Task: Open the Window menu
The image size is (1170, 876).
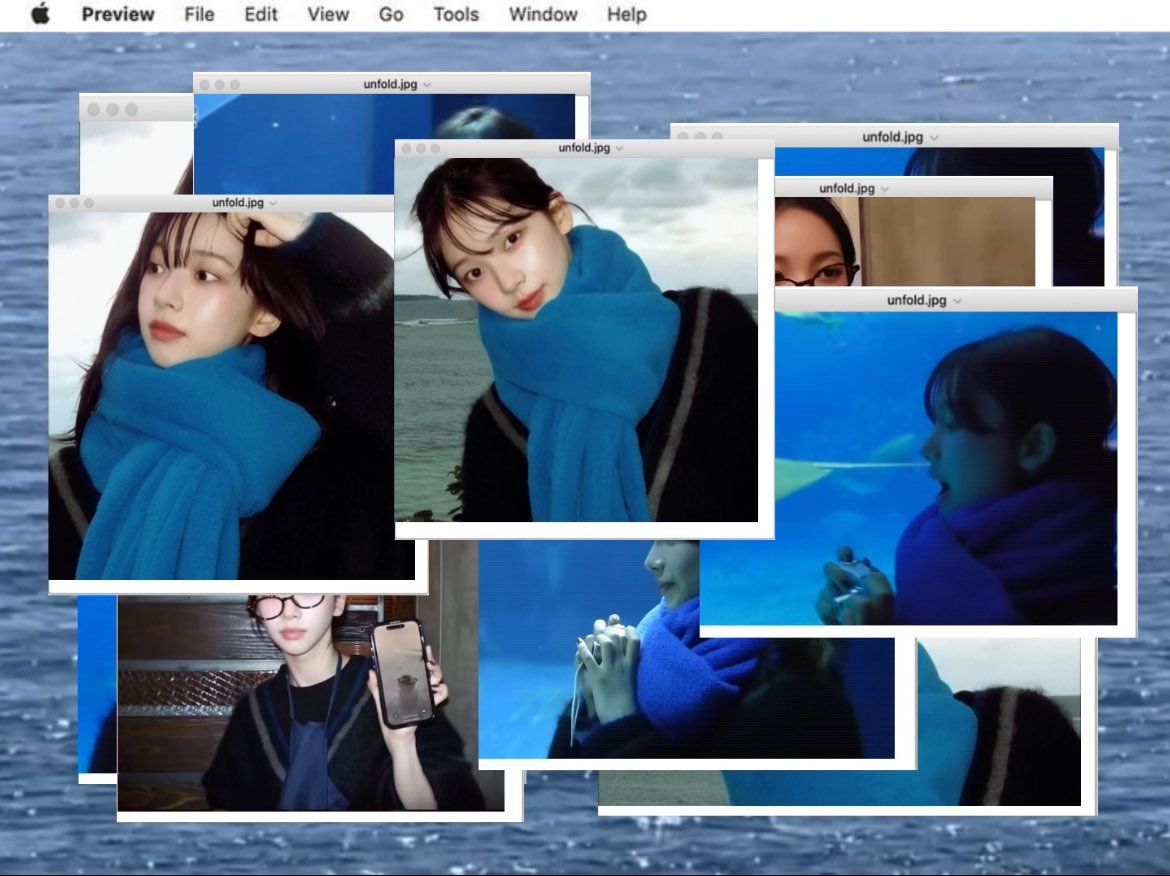Action: click(542, 14)
